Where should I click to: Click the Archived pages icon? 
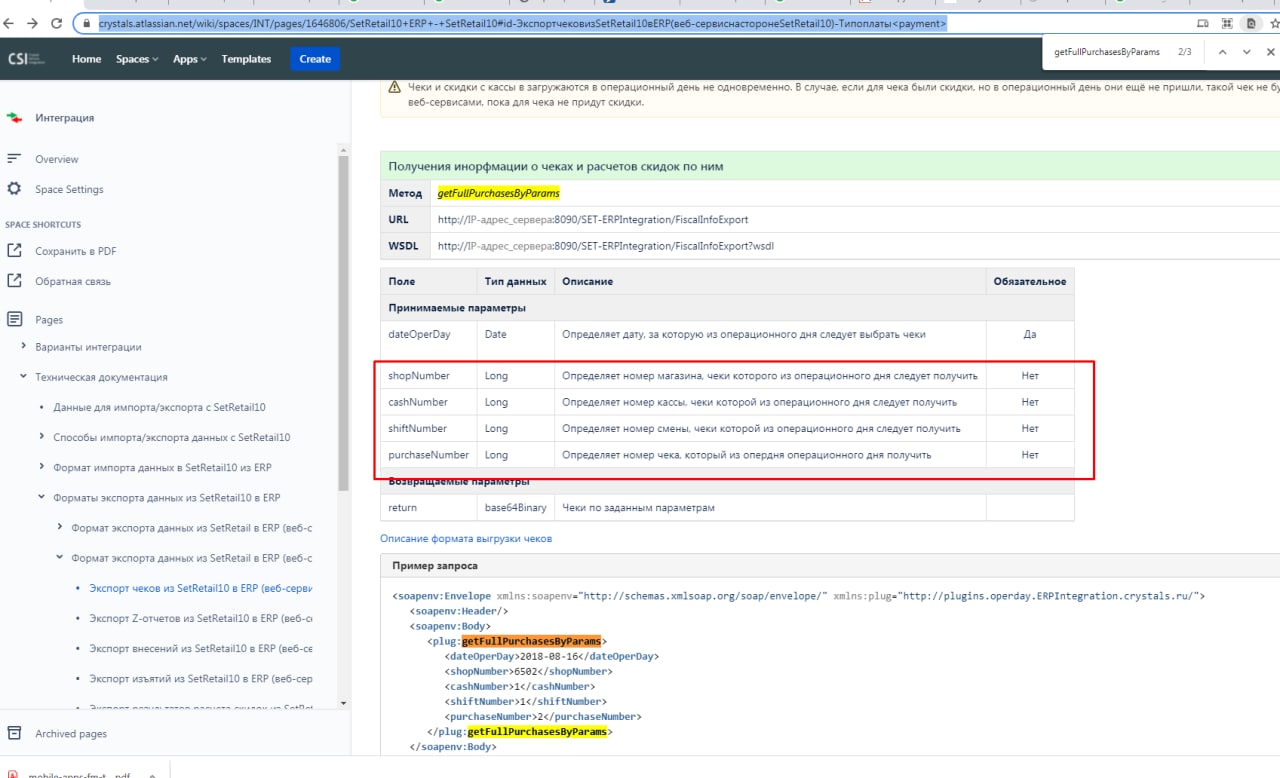[x=14, y=733]
